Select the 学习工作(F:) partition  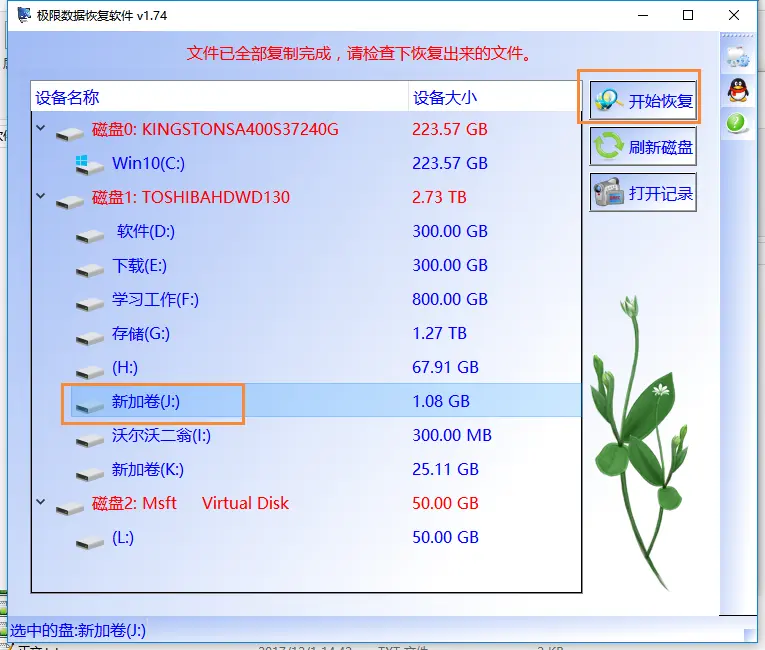coord(306,299)
